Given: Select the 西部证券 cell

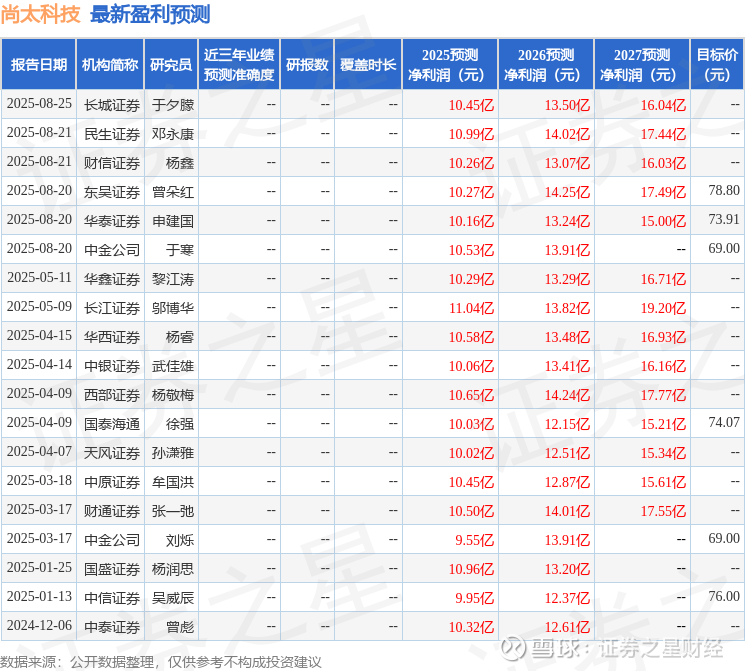Looking at the screenshot, I should (112, 395).
